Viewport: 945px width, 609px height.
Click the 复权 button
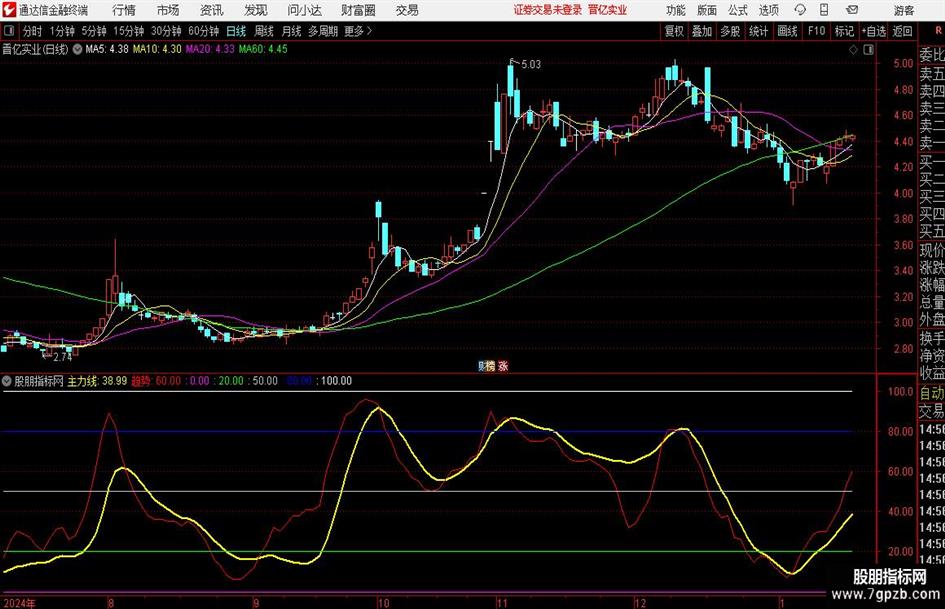click(x=674, y=31)
